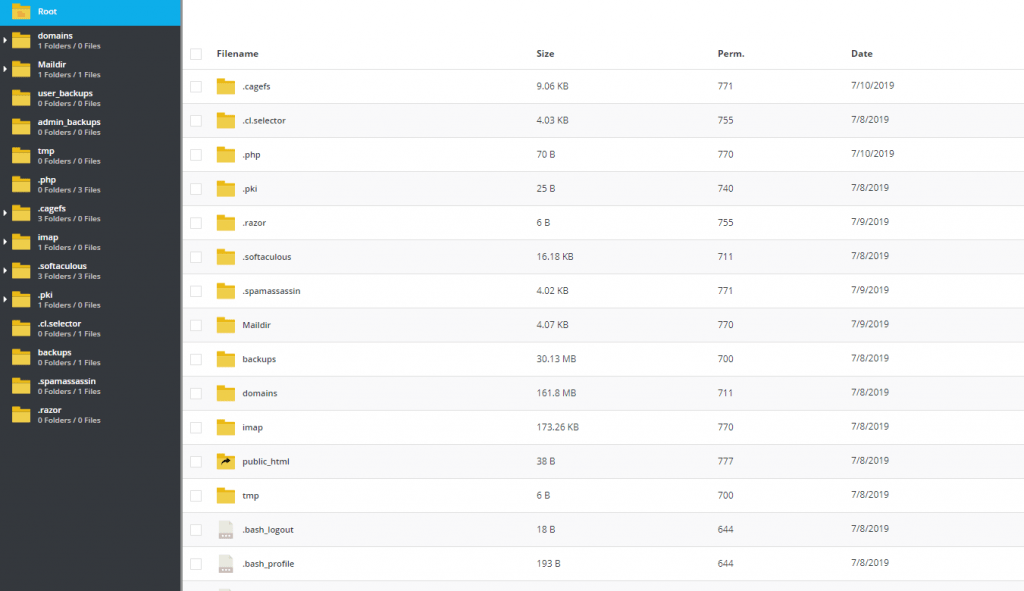Image resolution: width=1024 pixels, height=591 pixels.
Task: Check the checkbox next to domains
Action: click(x=195, y=392)
